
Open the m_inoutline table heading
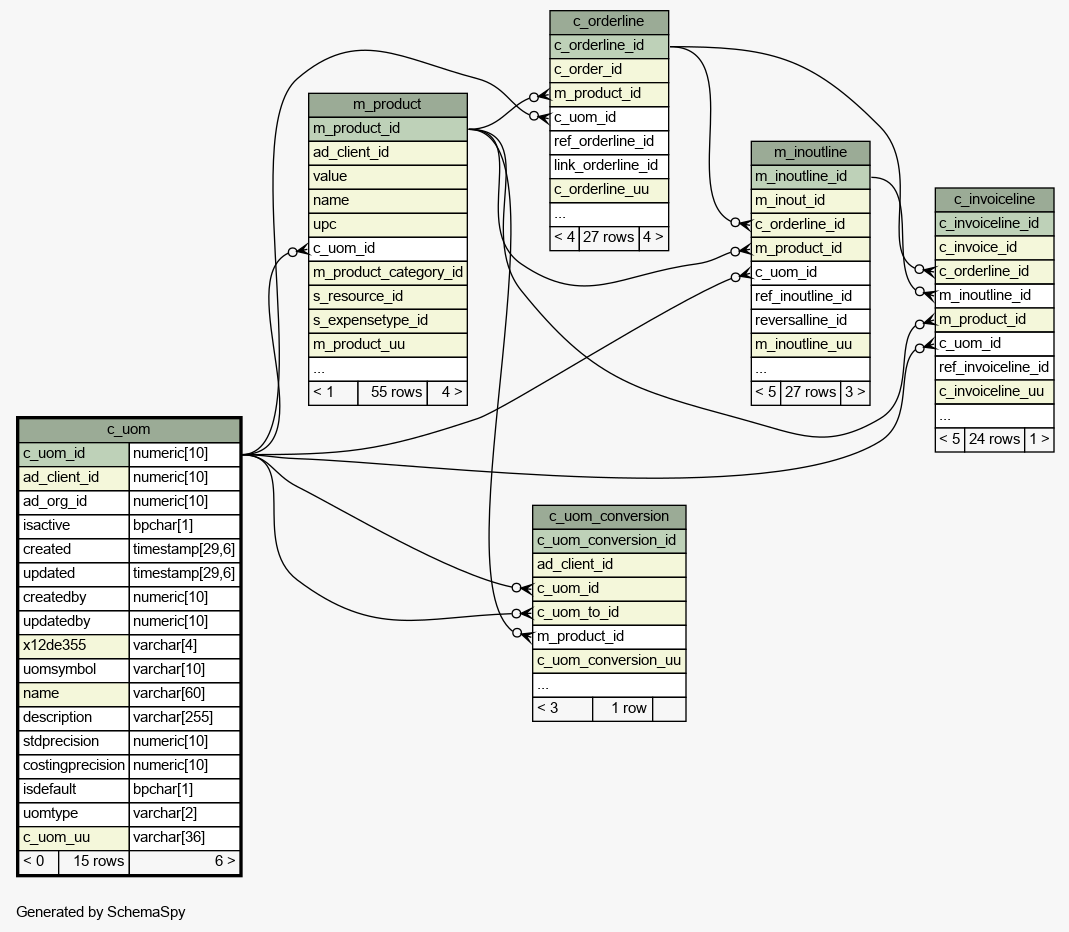[x=810, y=153]
